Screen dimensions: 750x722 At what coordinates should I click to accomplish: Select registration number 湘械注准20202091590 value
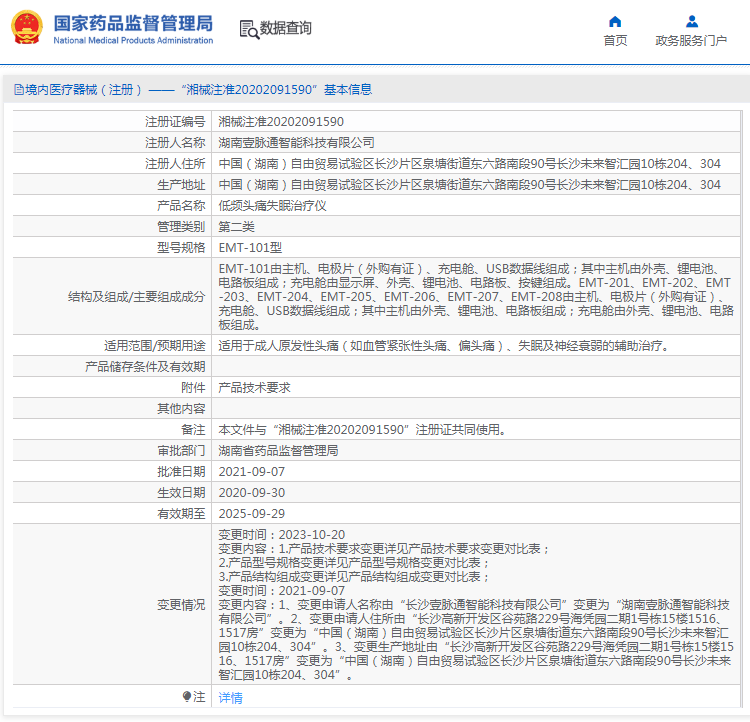(x=281, y=122)
